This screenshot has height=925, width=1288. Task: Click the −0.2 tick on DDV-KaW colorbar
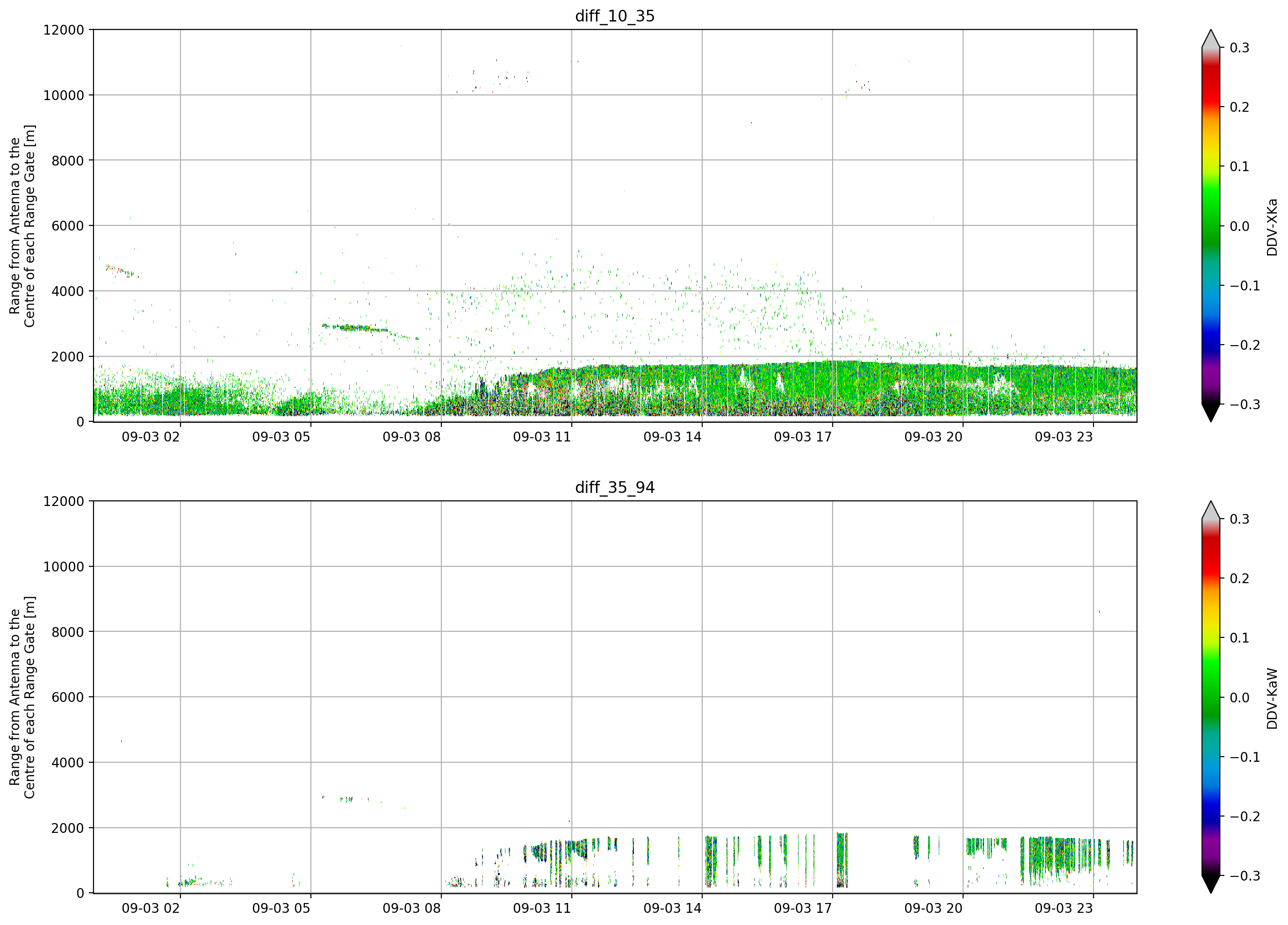click(x=1245, y=817)
